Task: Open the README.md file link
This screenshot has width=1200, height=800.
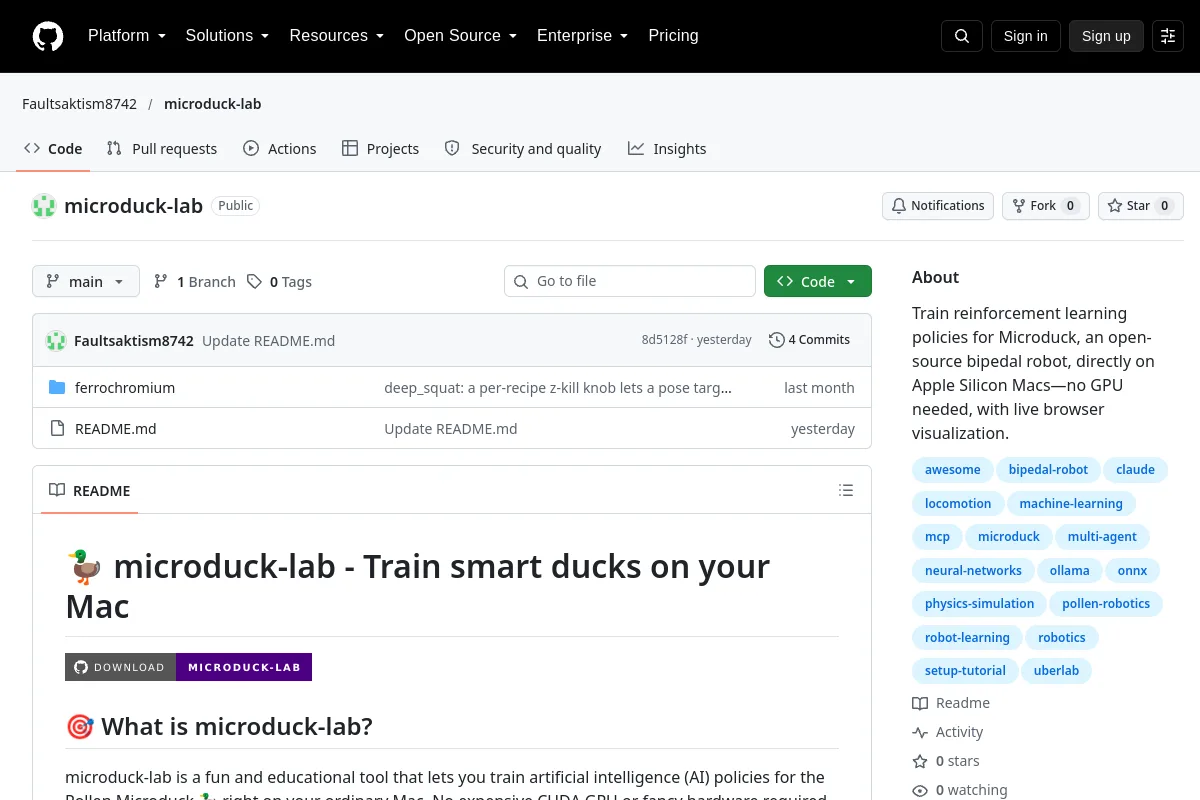Action: tap(116, 429)
